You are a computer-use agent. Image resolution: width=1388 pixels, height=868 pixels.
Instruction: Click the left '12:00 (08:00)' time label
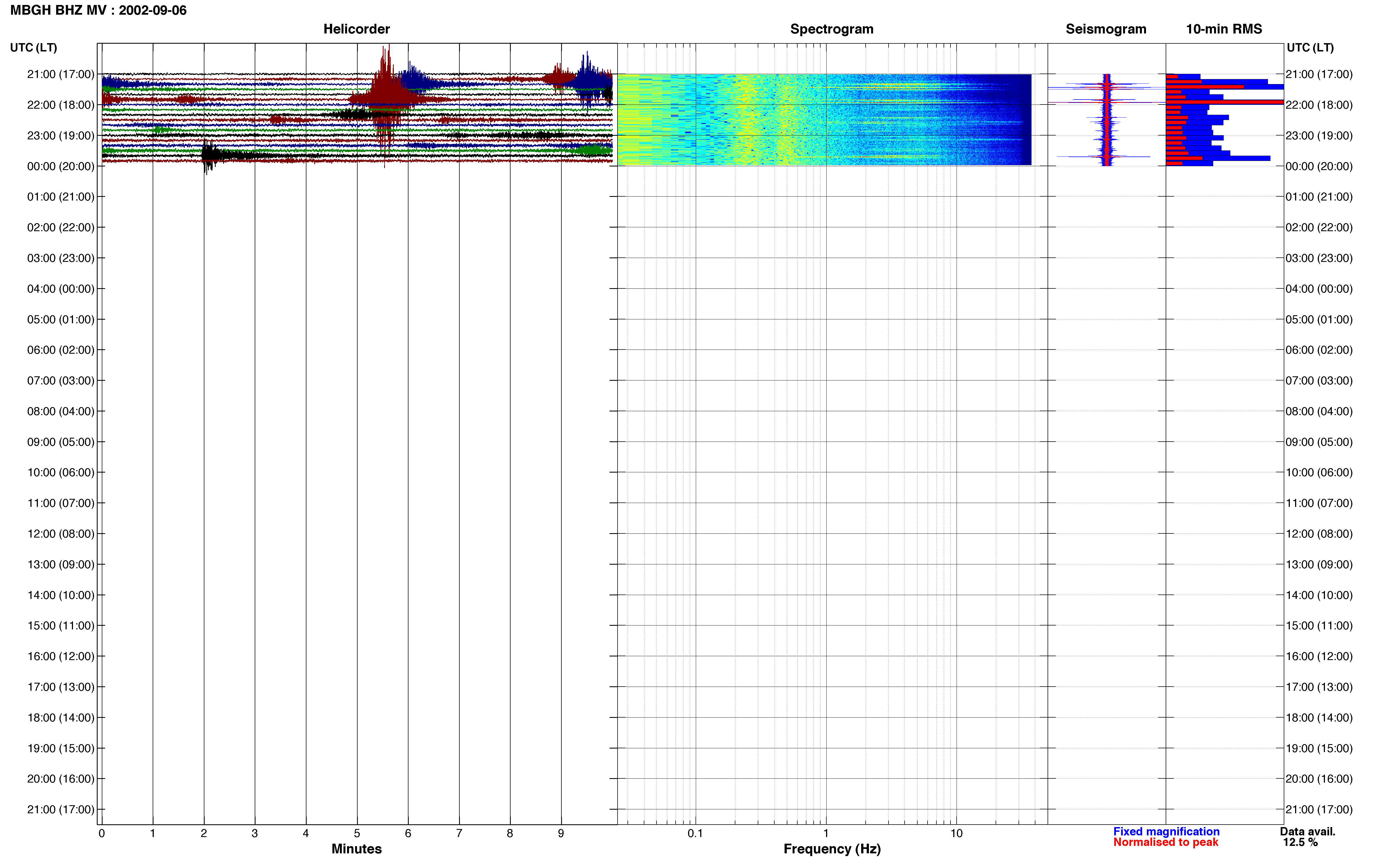point(60,534)
